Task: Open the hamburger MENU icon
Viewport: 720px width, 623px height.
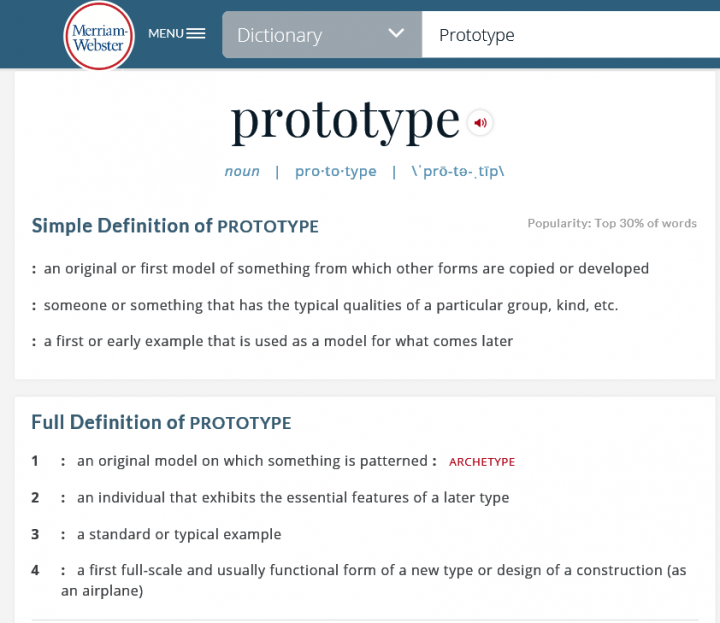Action: point(196,34)
